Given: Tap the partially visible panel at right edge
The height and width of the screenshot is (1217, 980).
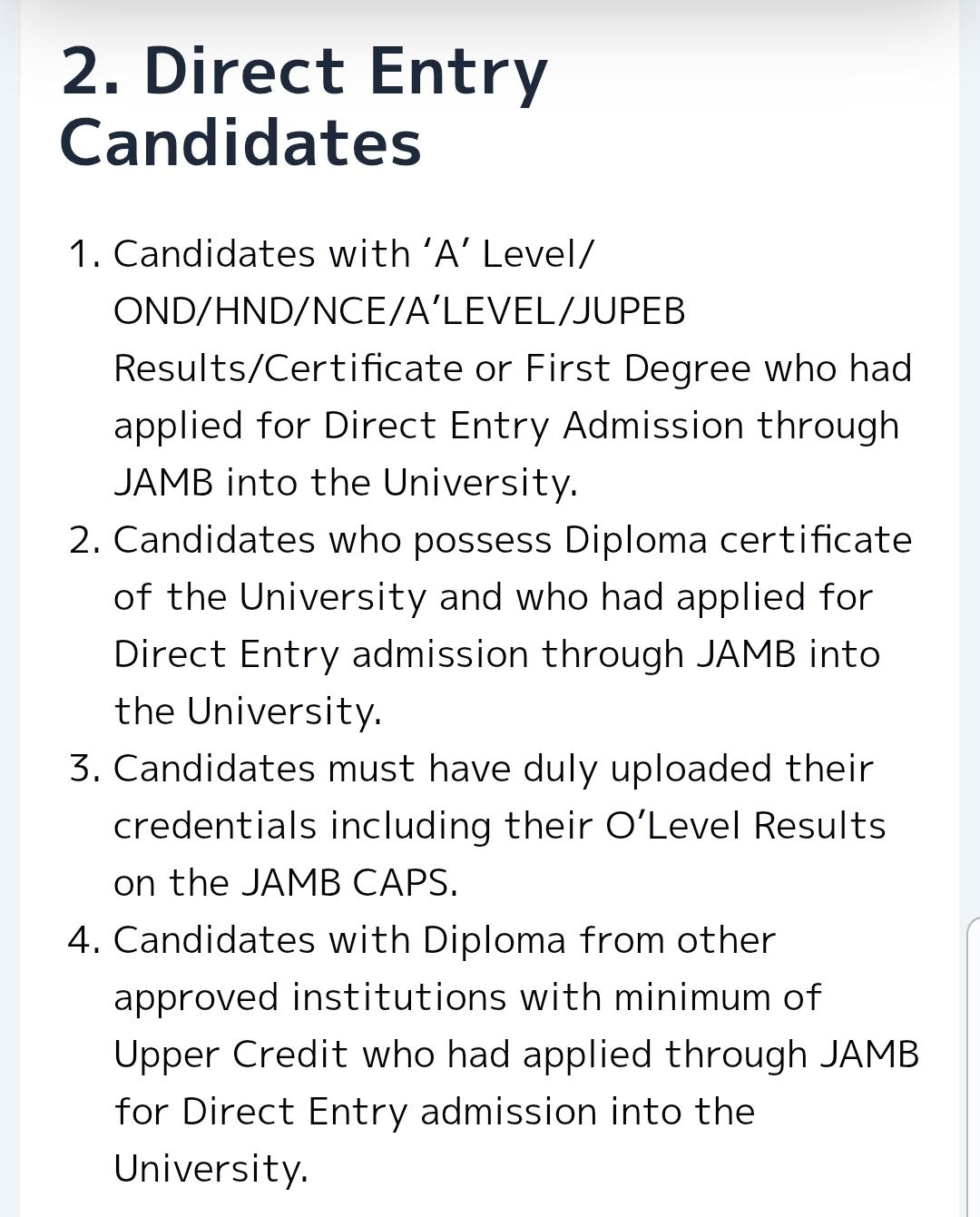Looking at the screenshot, I should 973,1062.
